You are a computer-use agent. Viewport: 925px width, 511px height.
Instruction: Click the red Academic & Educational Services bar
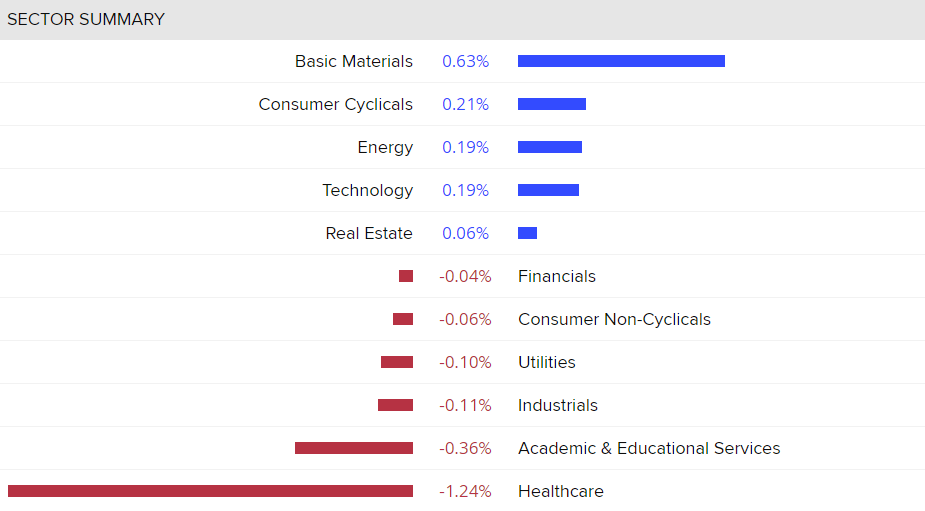[x=354, y=448]
